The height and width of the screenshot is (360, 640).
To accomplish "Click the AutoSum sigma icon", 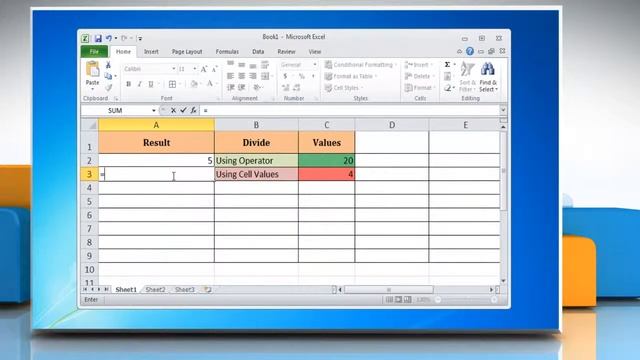I will (447, 65).
